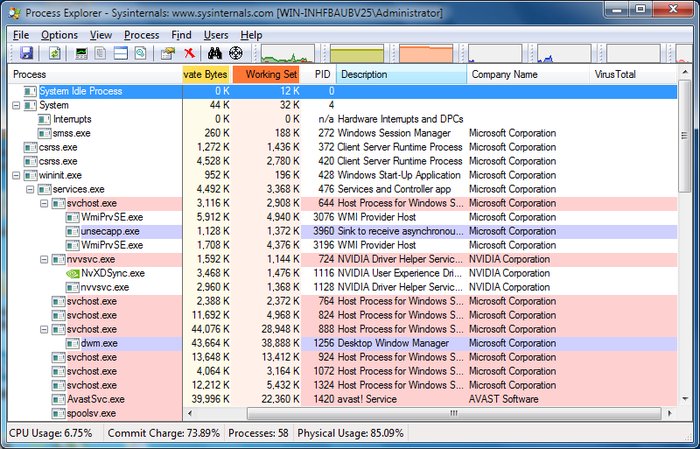Open the Users menu

pyautogui.click(x=216, y=35)
